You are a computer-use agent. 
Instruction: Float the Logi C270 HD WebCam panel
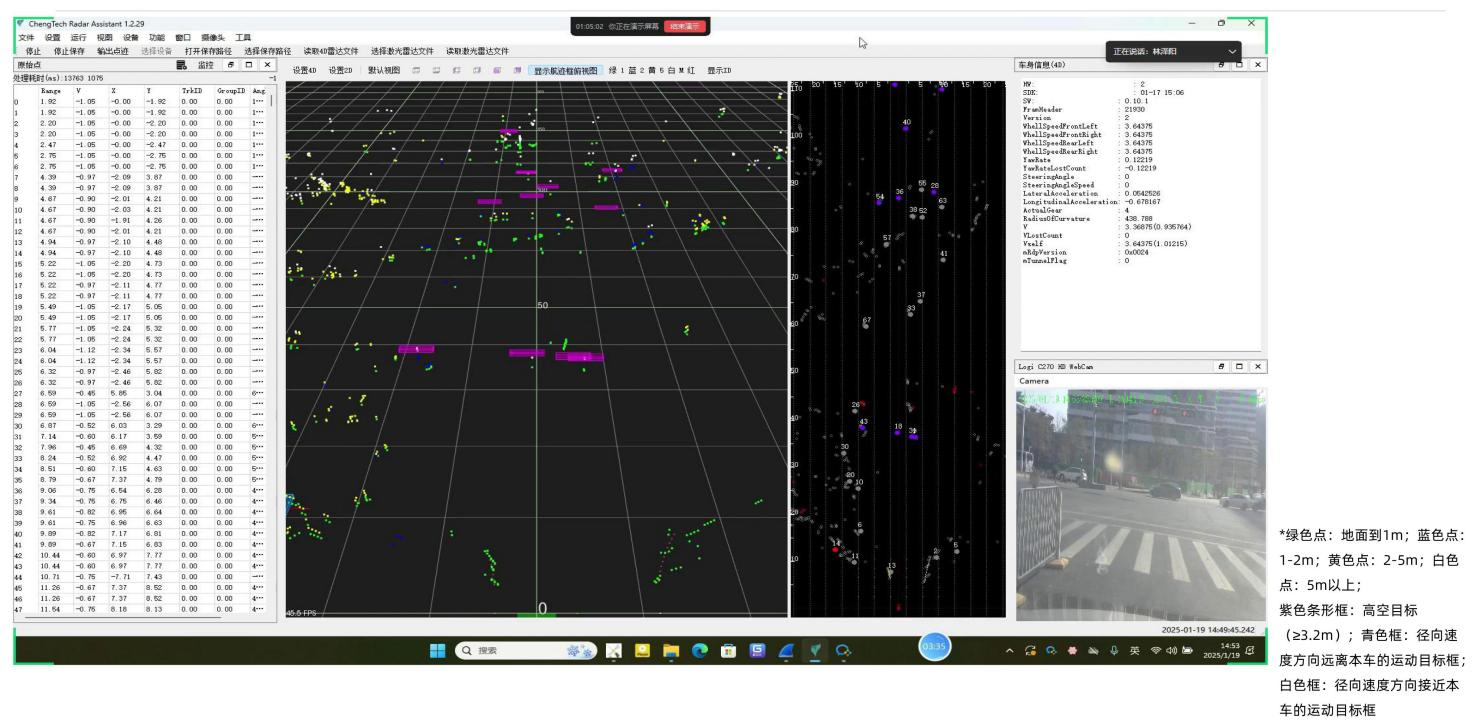click(1221, 367)
